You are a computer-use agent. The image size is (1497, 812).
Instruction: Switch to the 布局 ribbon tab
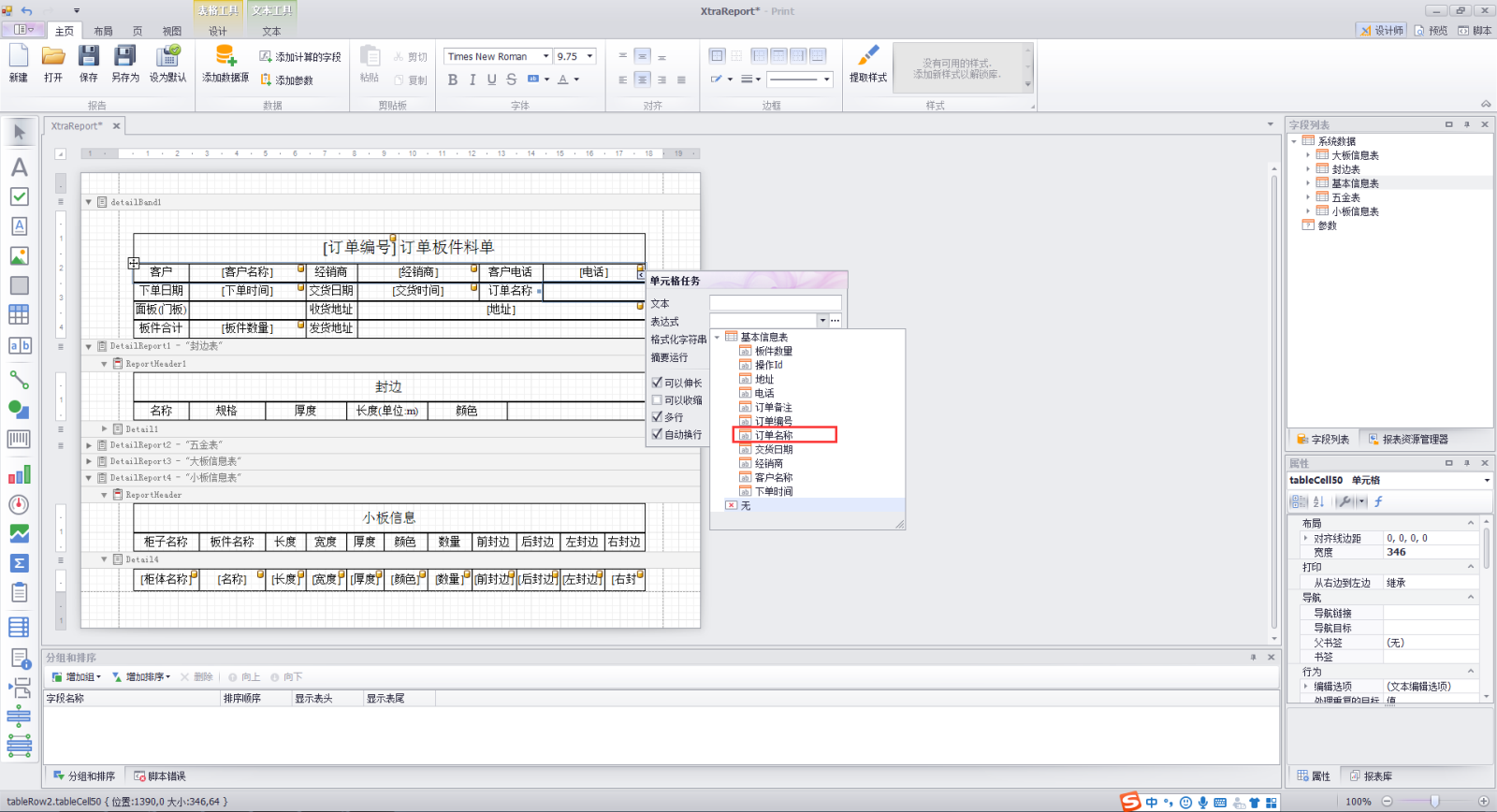[x=103, y=31]
